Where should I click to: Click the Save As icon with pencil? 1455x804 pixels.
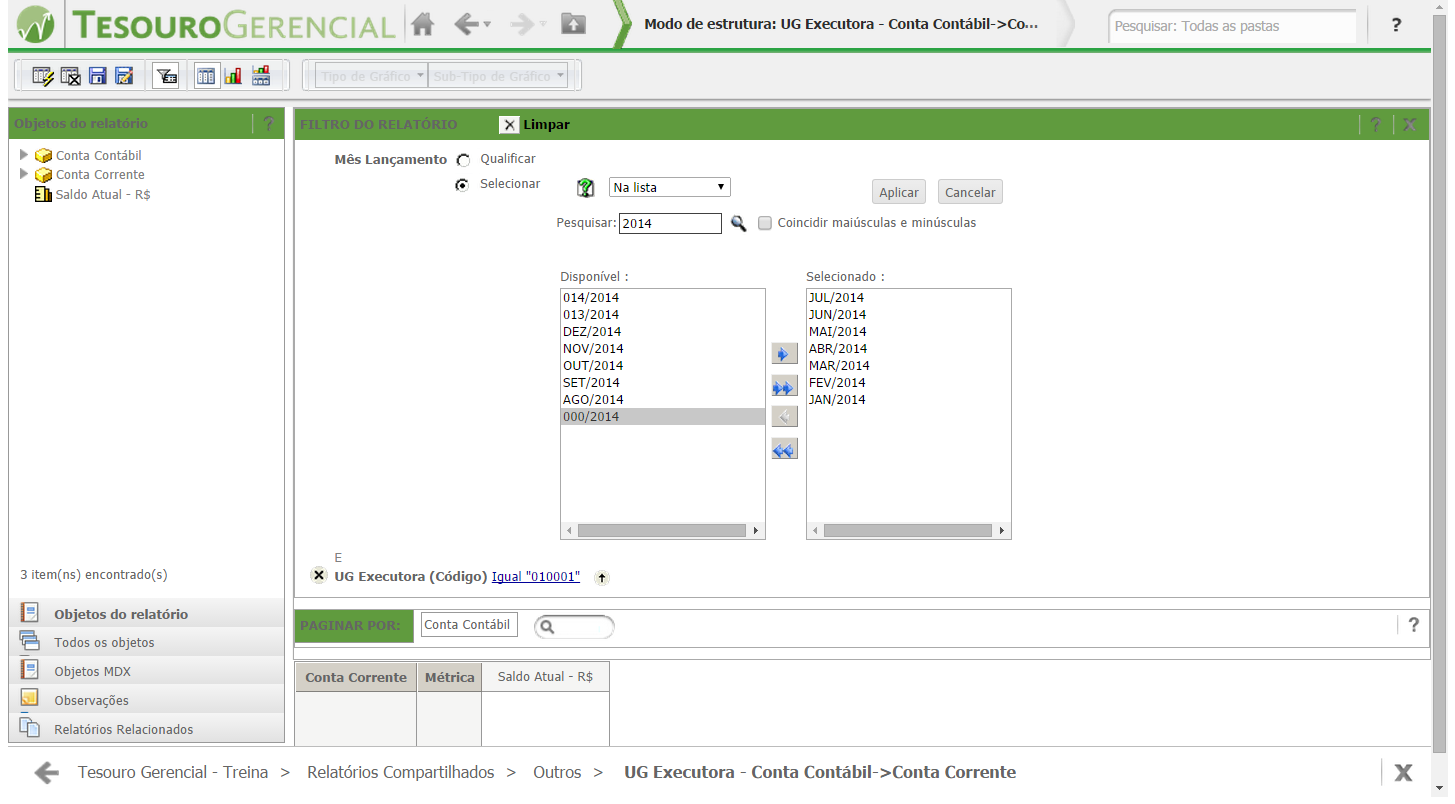pyautogui.click(x=124, y=76)
